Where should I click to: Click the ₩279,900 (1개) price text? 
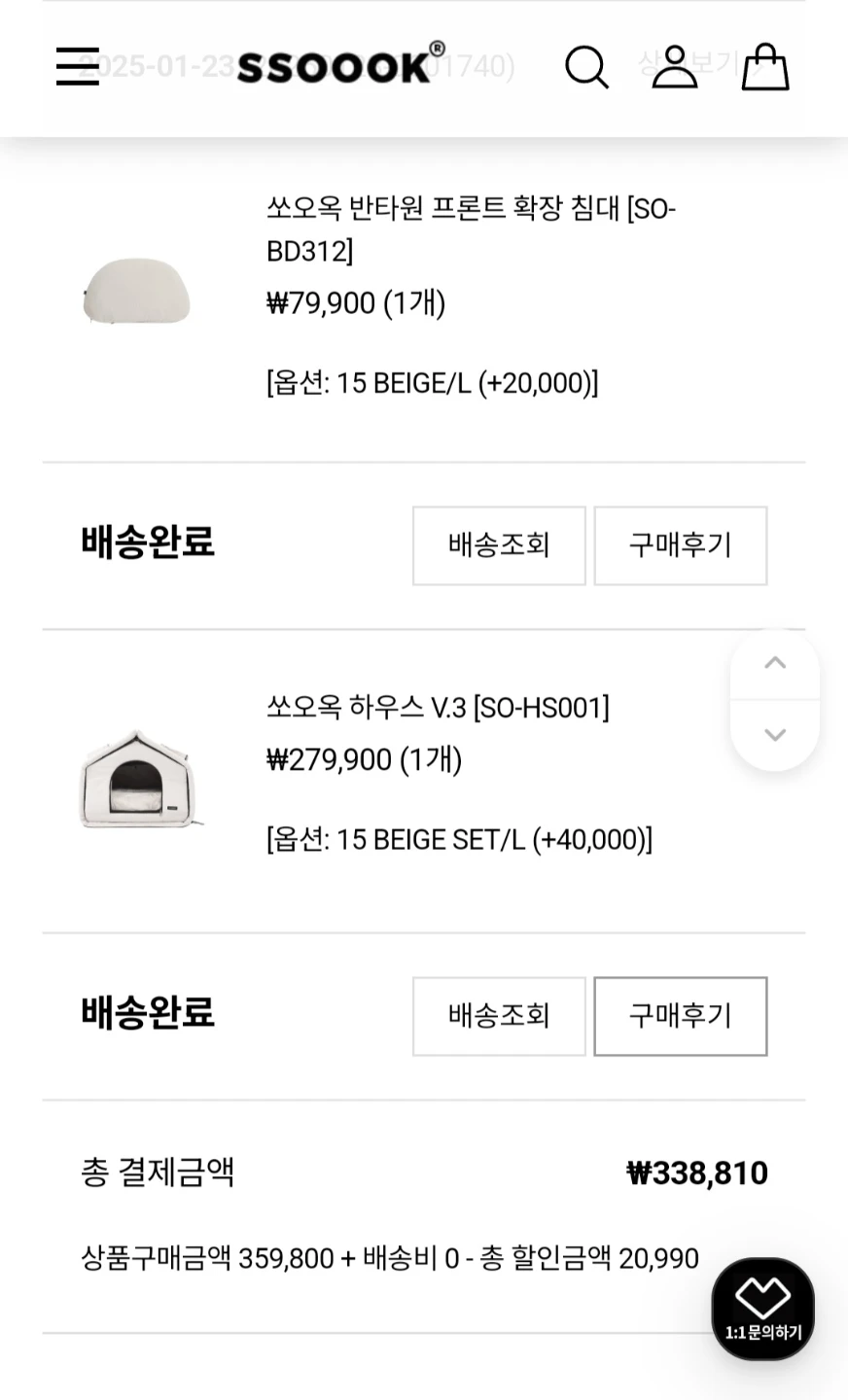click(x=364, y=759)
